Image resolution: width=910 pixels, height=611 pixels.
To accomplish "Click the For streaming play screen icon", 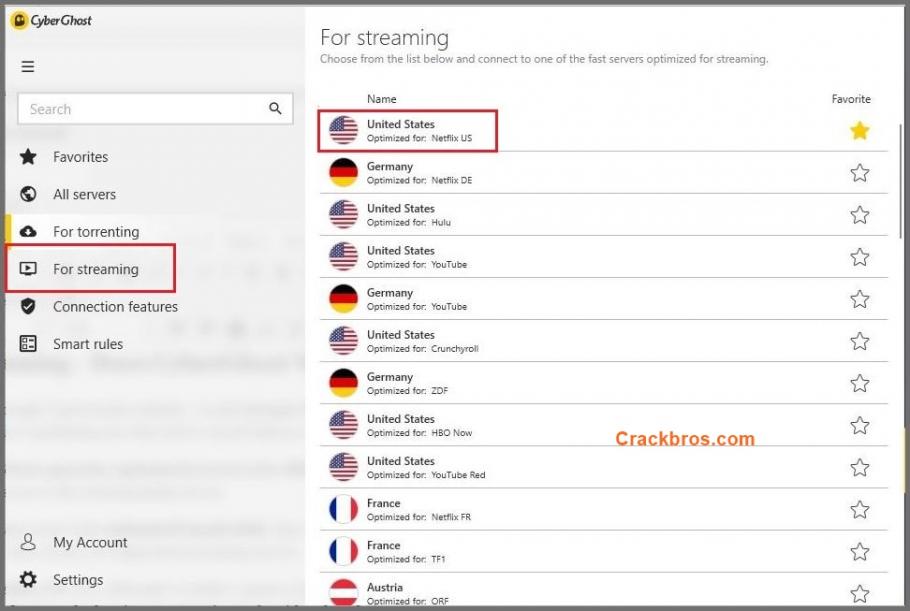I will point(28,269).
